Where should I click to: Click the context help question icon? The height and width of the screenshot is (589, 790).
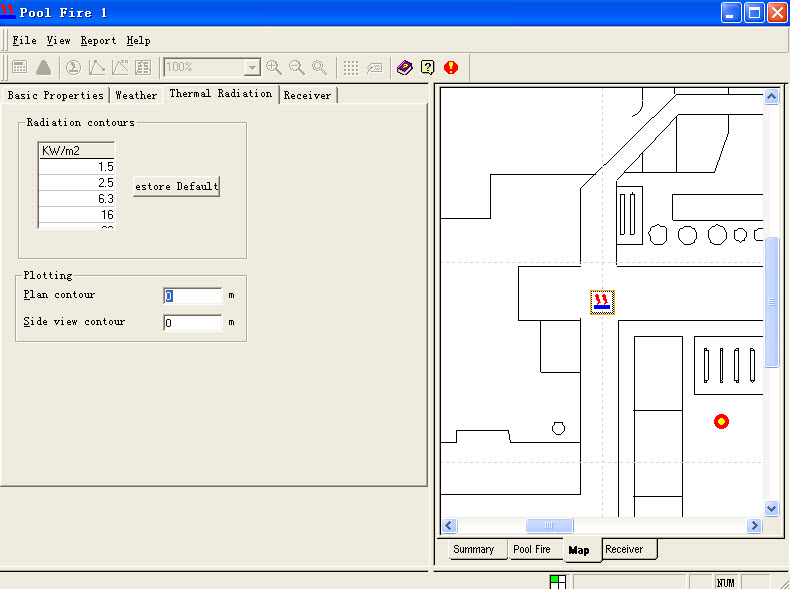point(428,68)
